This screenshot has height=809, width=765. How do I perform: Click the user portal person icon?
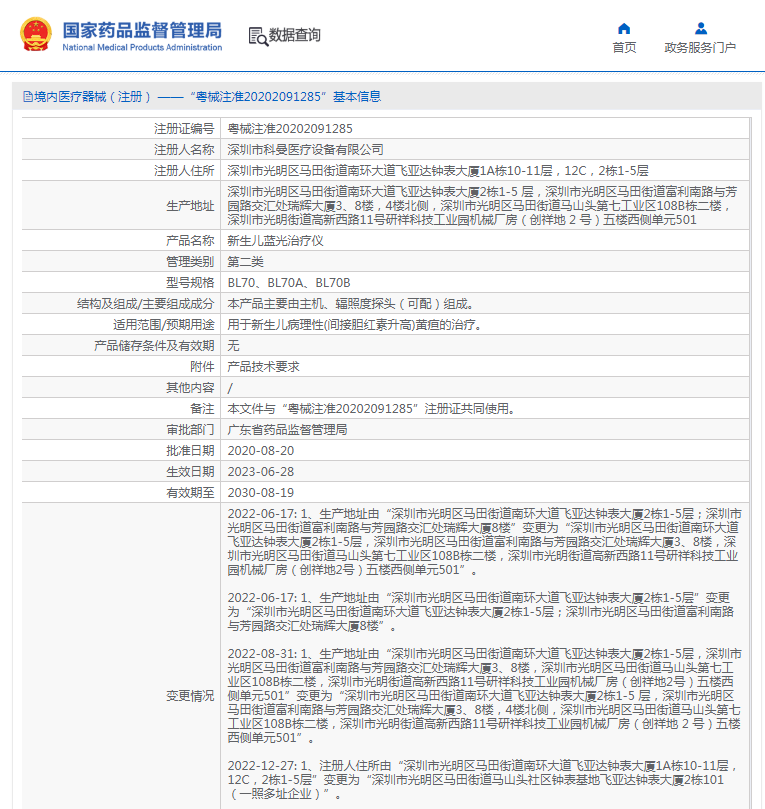click(x=701, y=28)
